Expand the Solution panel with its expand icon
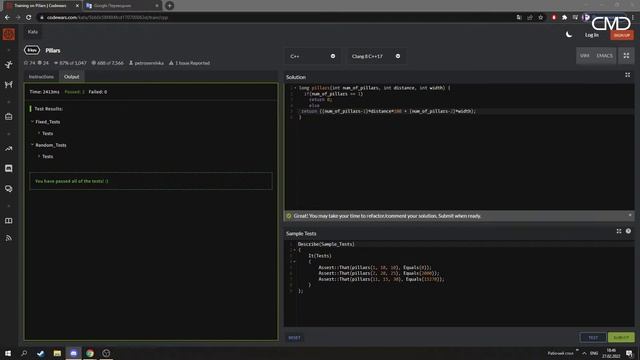The height and width of the screenshot is (360, 640). 627,75
